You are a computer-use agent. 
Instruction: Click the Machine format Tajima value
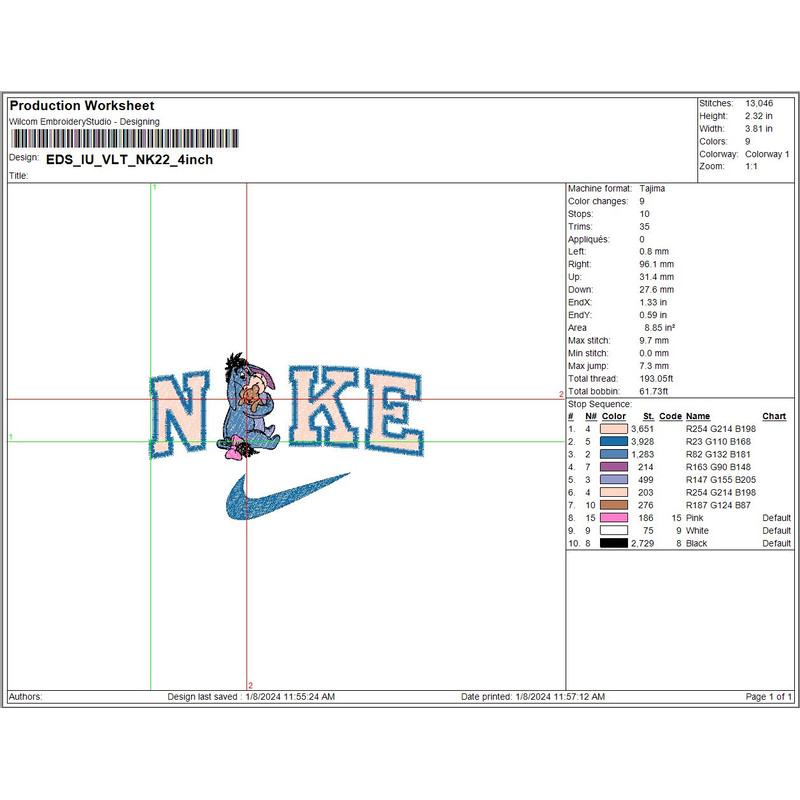[652, 188]
